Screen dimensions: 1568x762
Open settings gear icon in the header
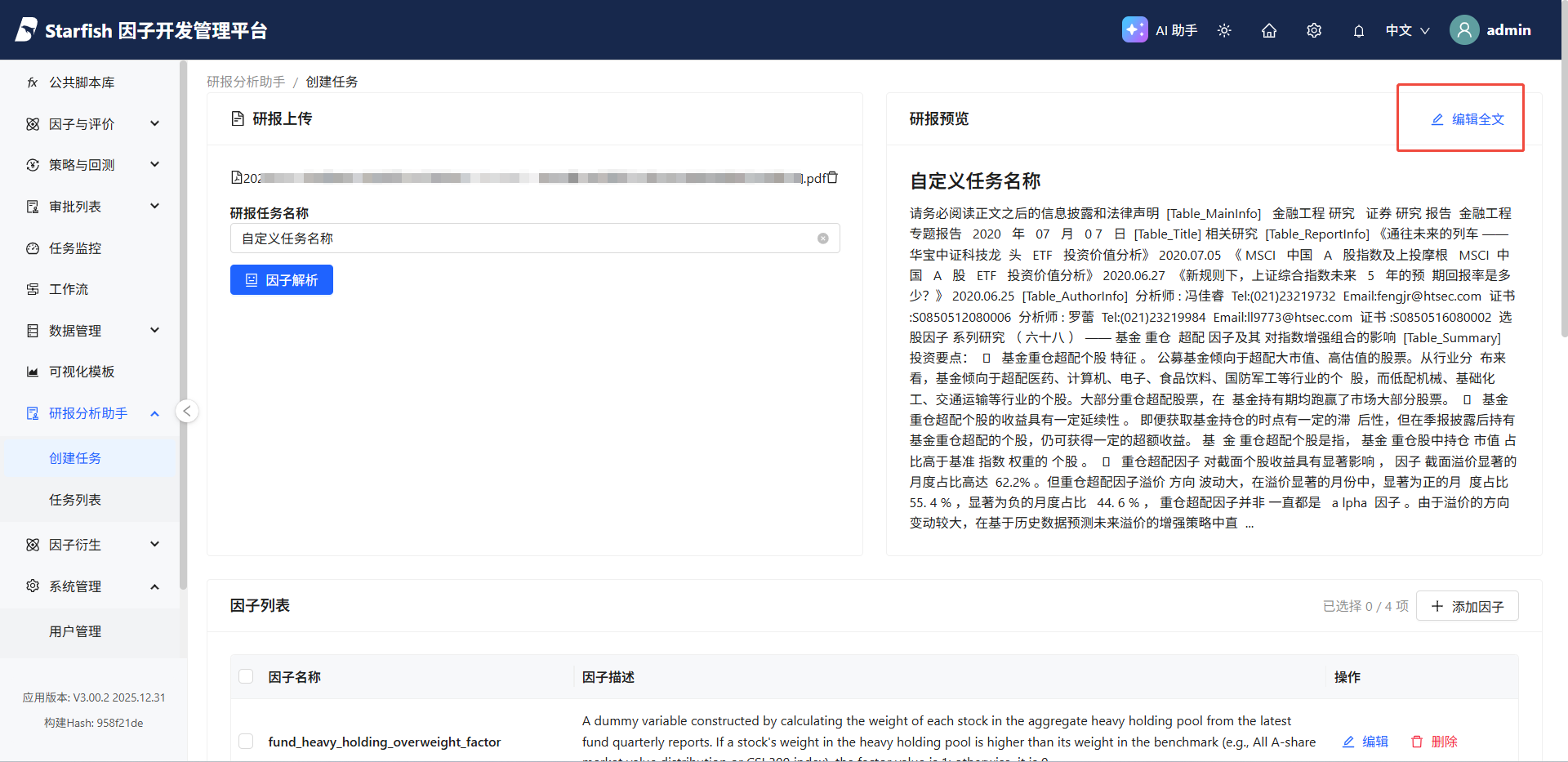[x=1314, y=30]
